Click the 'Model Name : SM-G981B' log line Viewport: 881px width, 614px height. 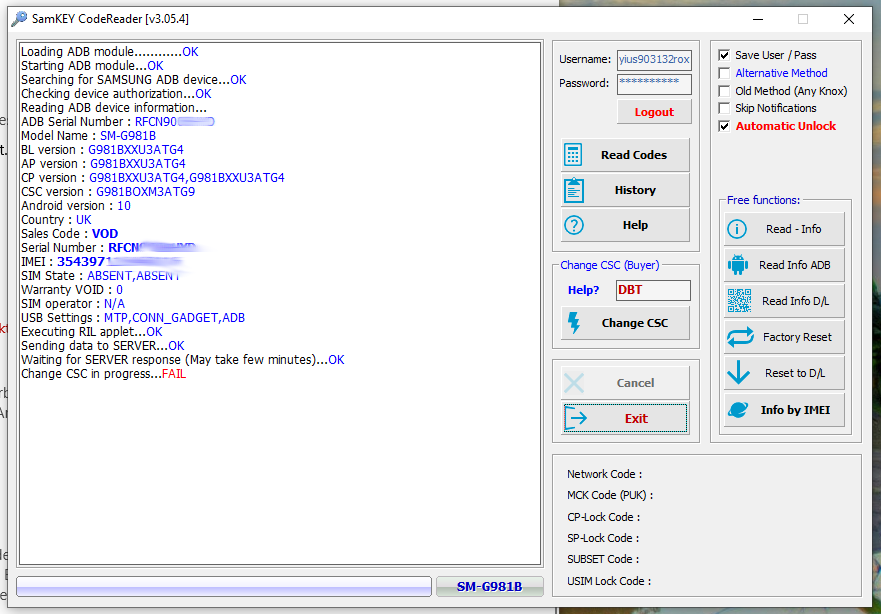coord(88,136)
